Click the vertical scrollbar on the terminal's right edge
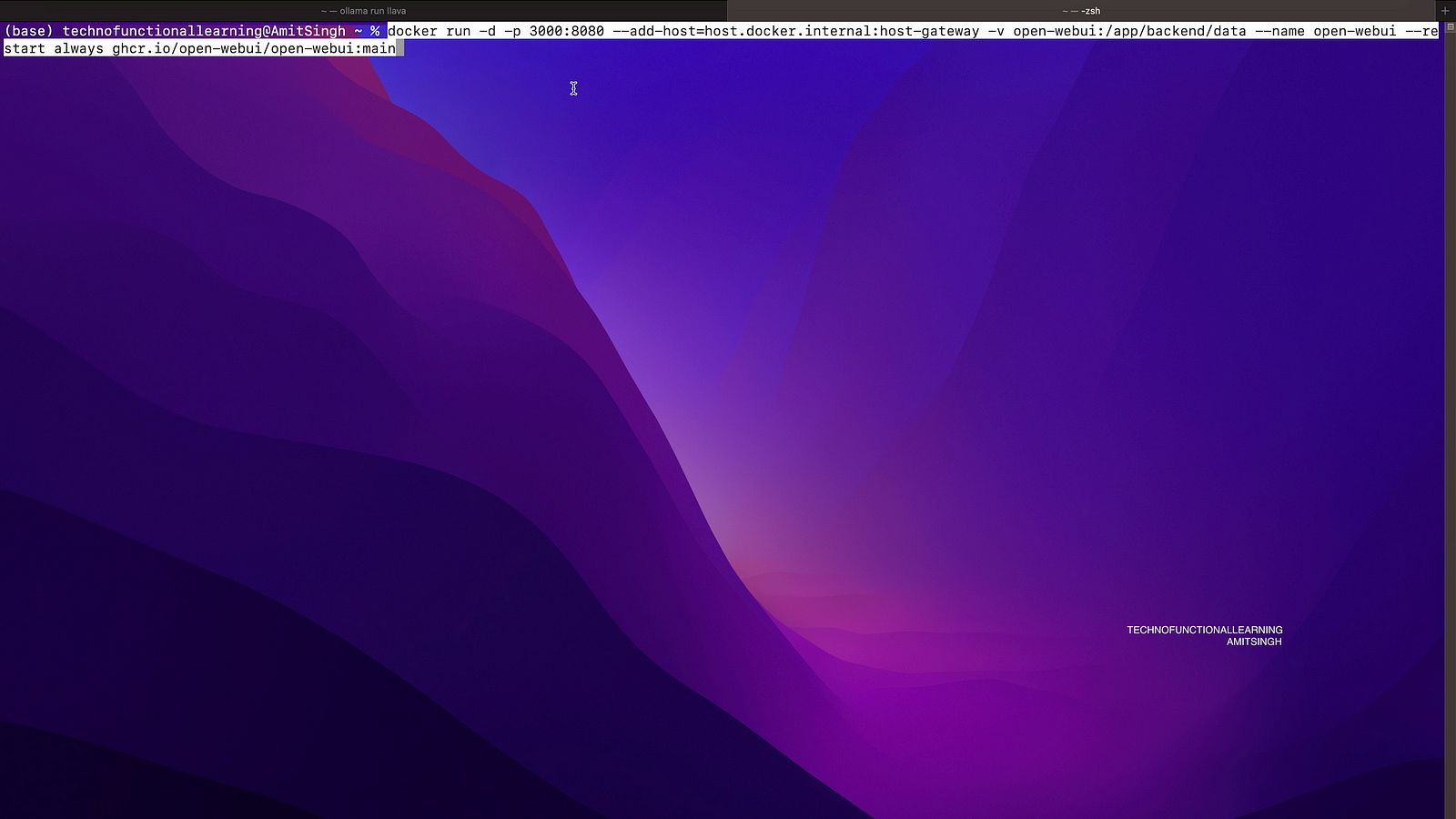Screen dimensions: 1456x819 click(x=1450, y=409)
